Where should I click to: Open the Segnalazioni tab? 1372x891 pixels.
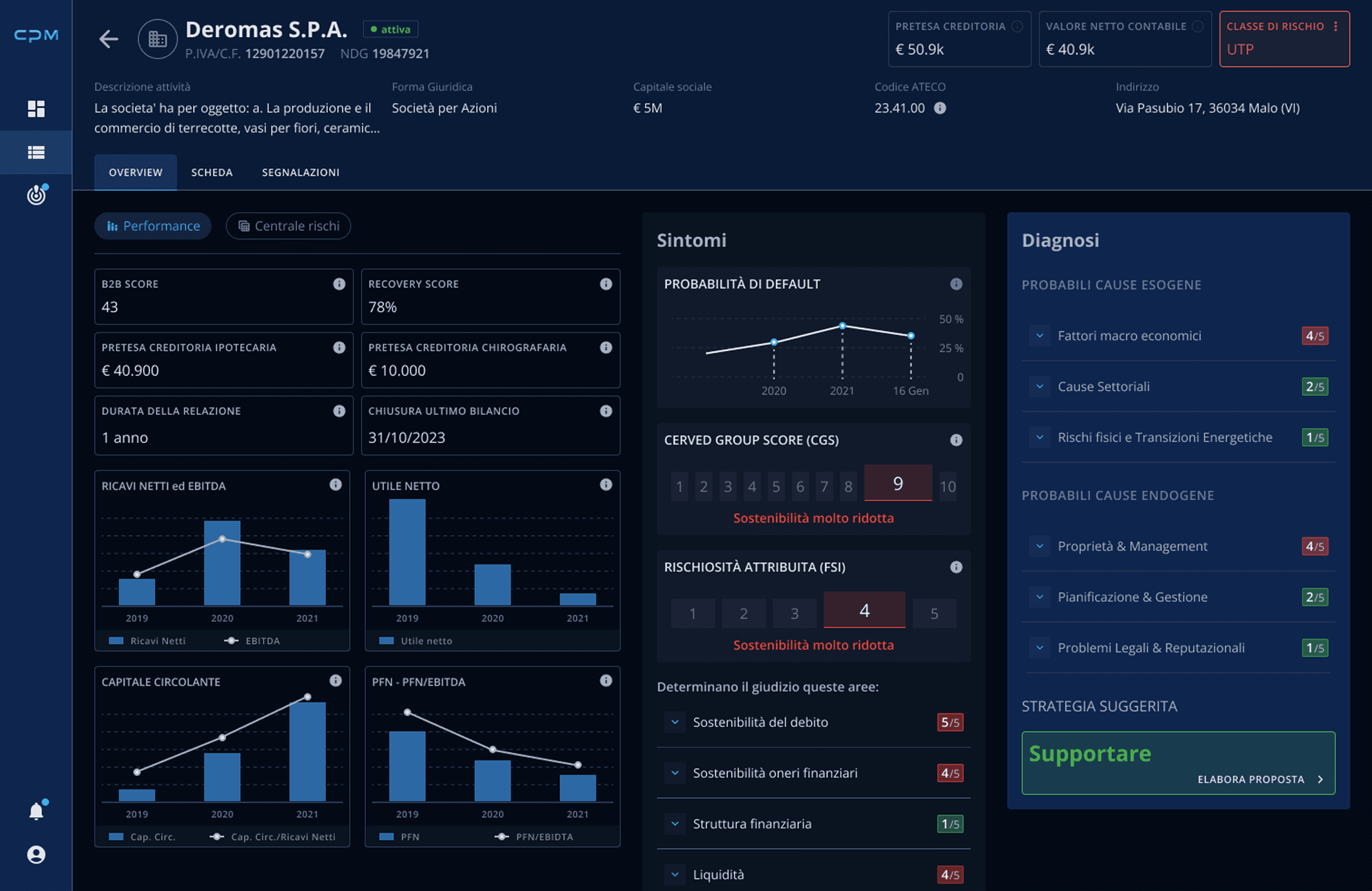[x=300, y=172]
